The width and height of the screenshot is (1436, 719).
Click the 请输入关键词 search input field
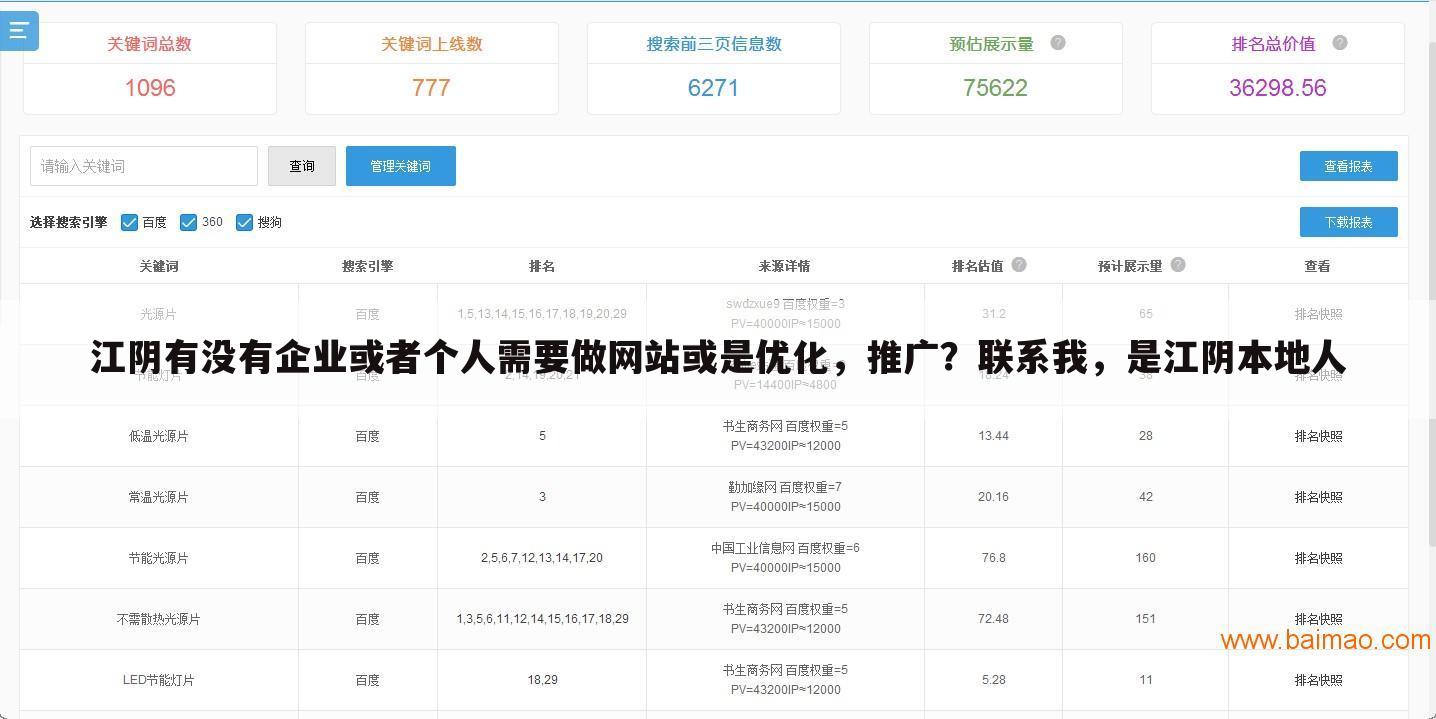click(143, 166)
